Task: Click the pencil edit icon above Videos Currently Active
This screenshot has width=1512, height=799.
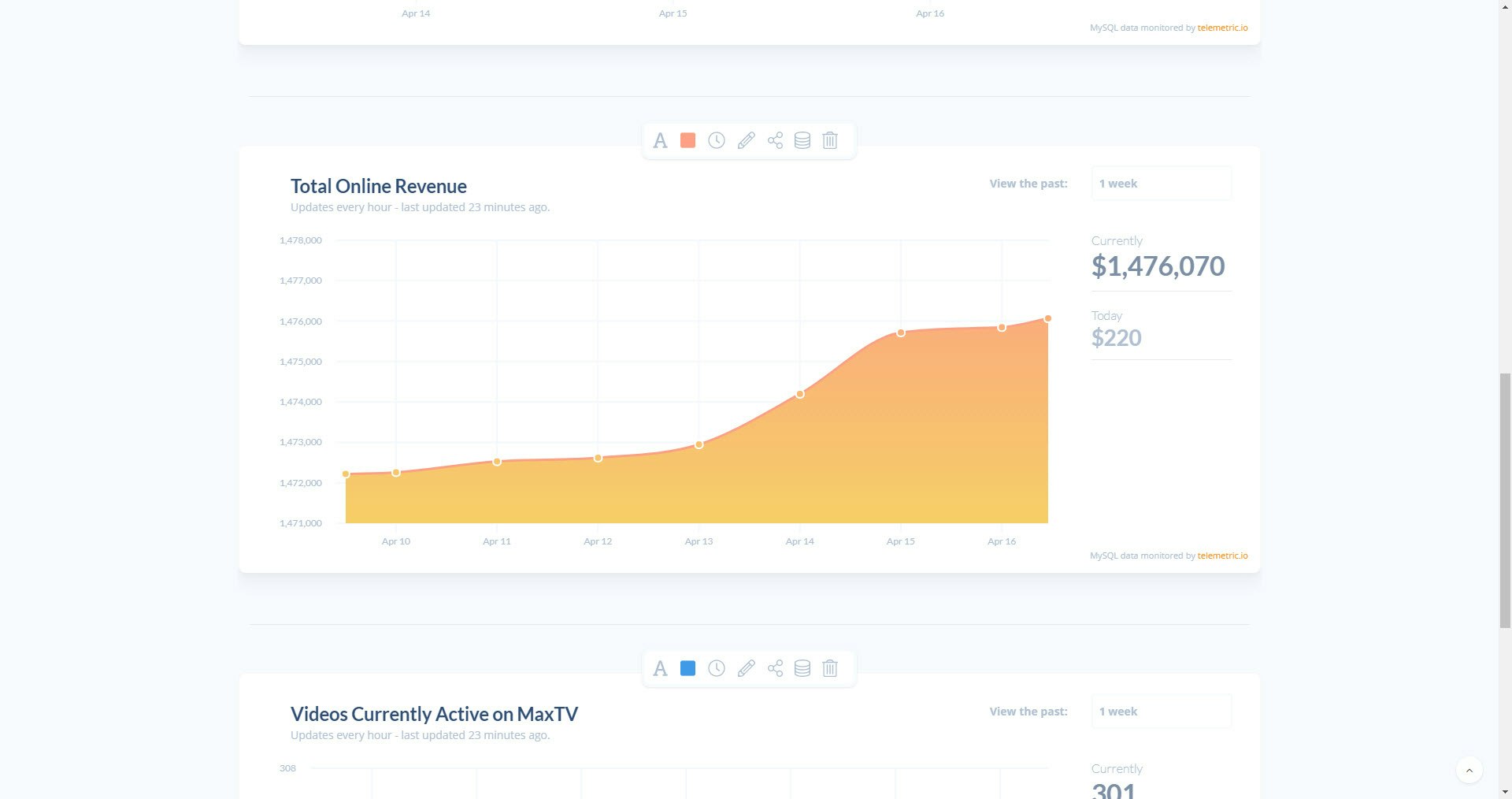Action: 746,668
